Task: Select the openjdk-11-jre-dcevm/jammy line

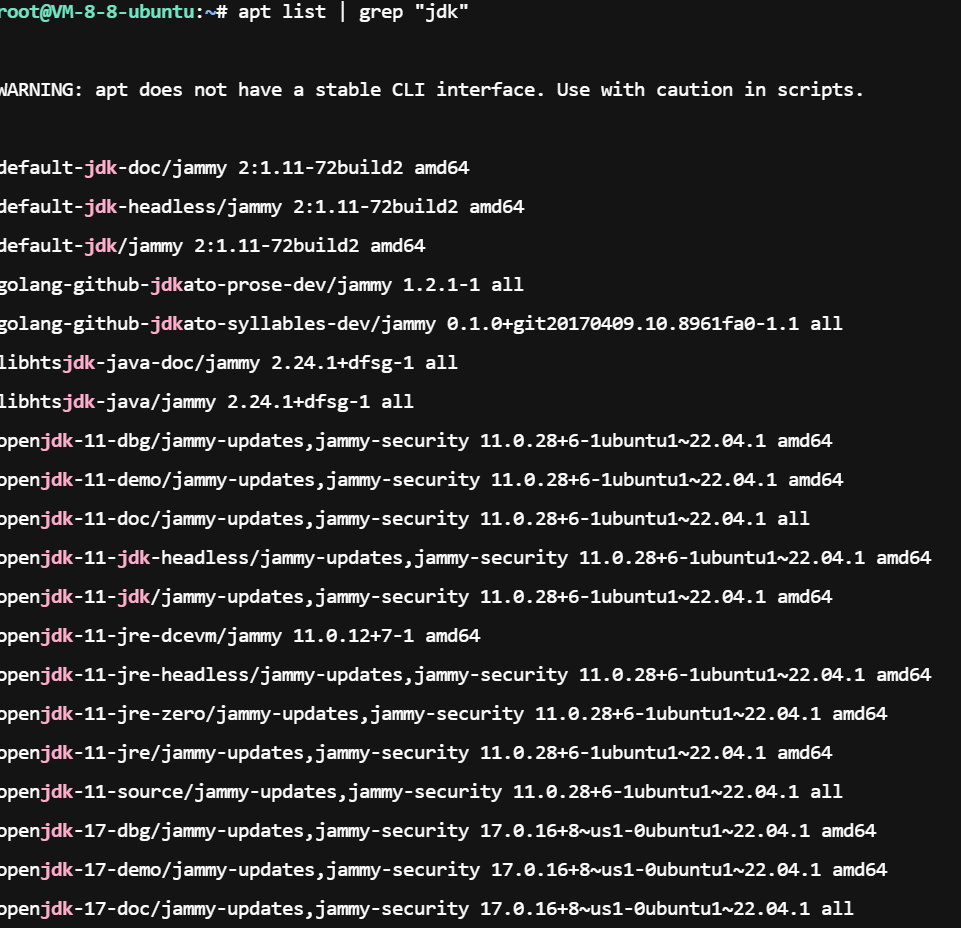Action: pyautogui.click(x=240, y=636)
